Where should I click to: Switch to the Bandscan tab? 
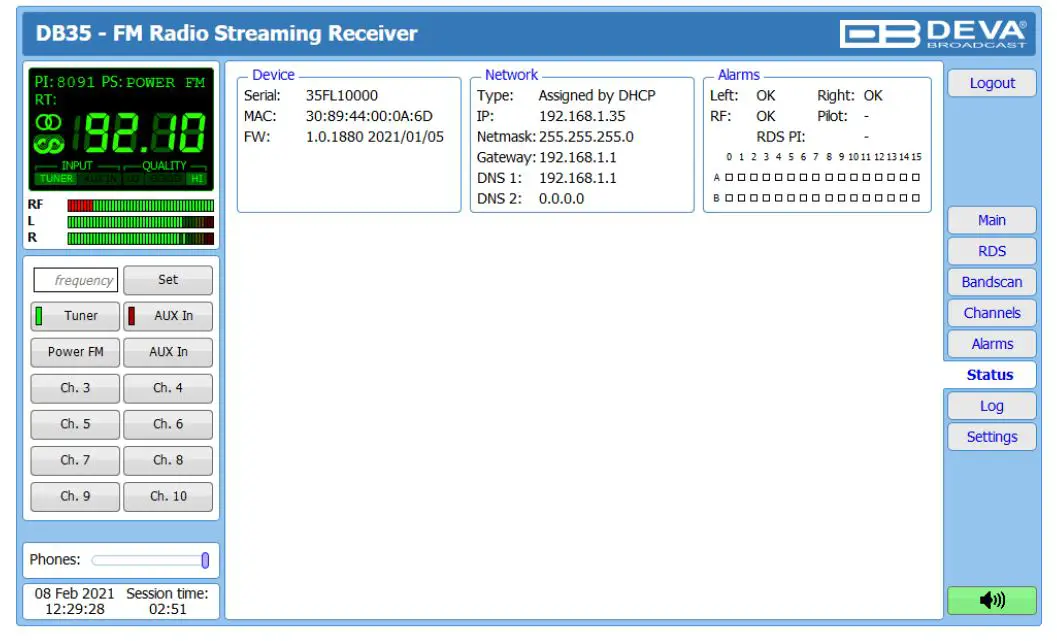991,282
